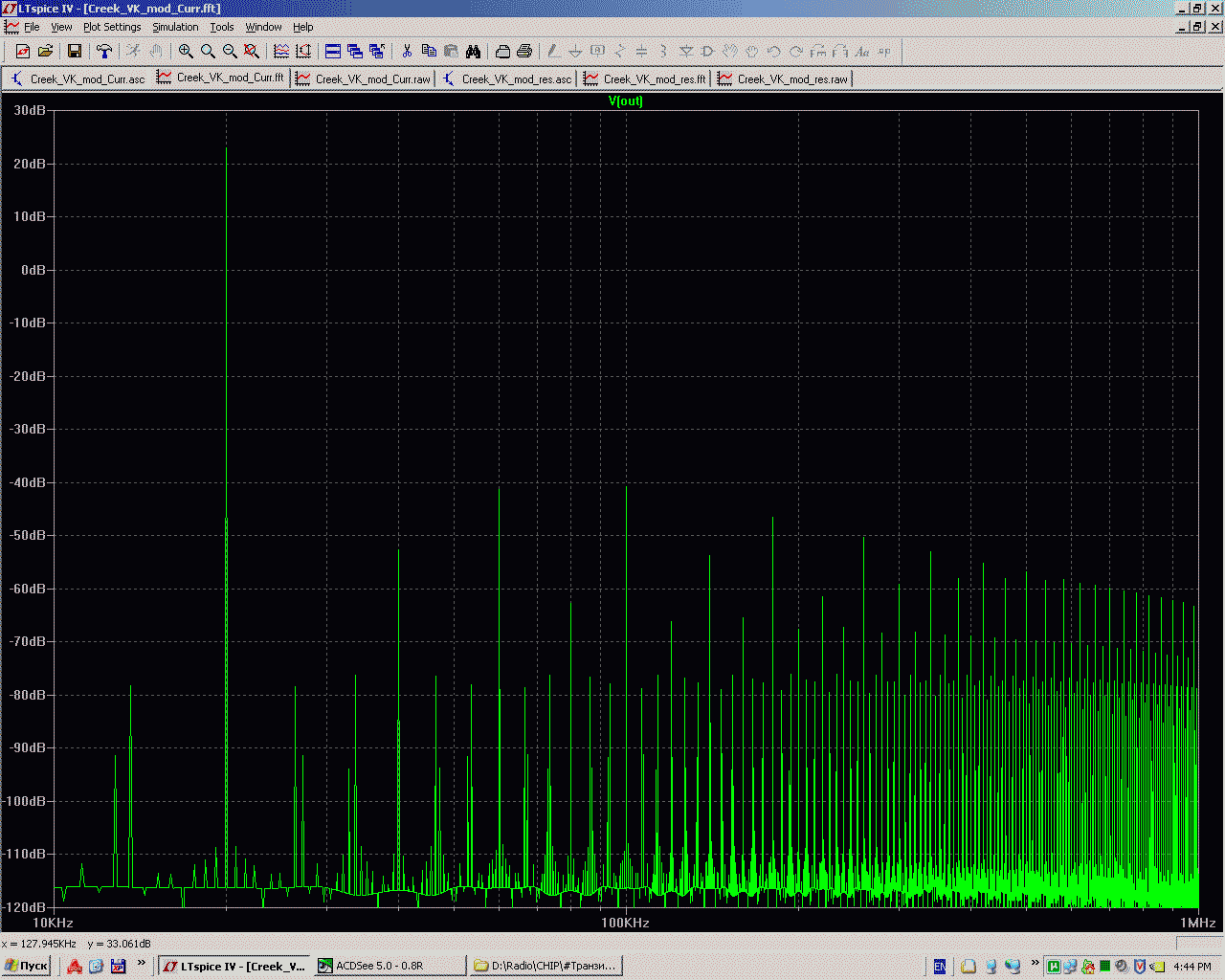
Task: Click the Close All Windows icon
Action: point(377,51)
